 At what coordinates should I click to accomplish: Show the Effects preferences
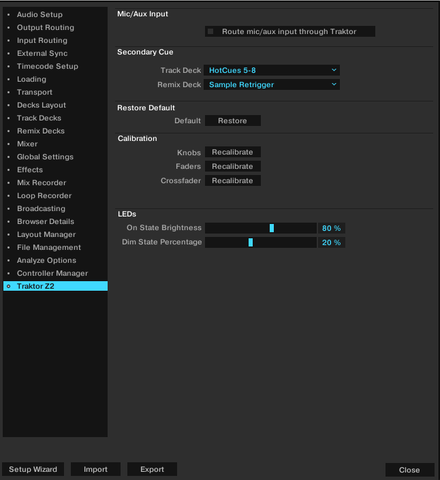coord(30,170)
